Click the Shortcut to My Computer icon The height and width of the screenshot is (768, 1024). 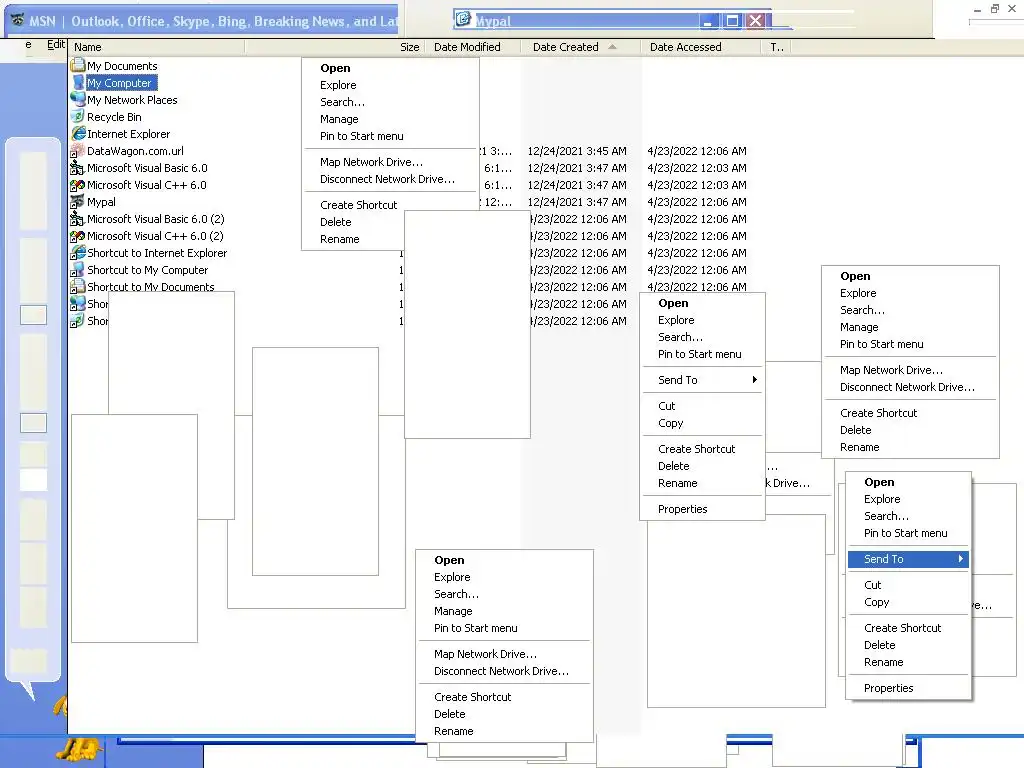[x=78, y=269]
